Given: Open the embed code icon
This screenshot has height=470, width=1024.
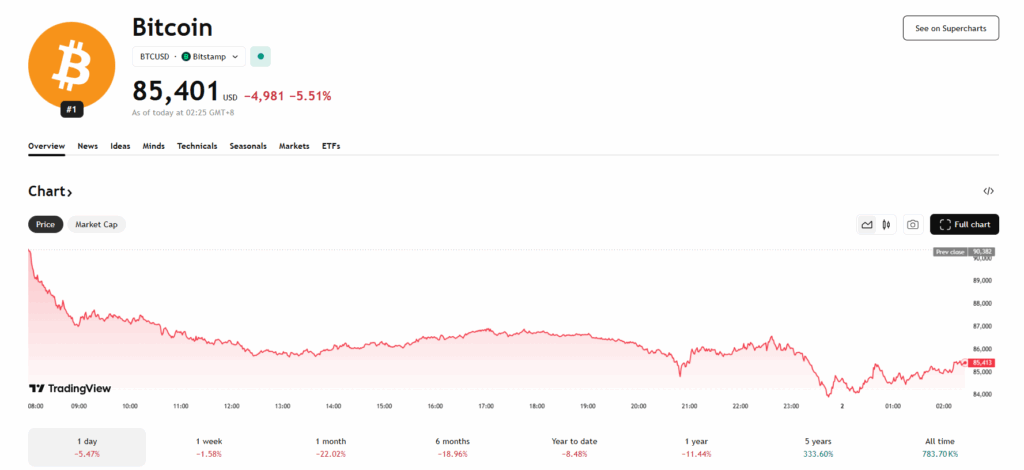Looking at the screenshot, I should (988, 191).
